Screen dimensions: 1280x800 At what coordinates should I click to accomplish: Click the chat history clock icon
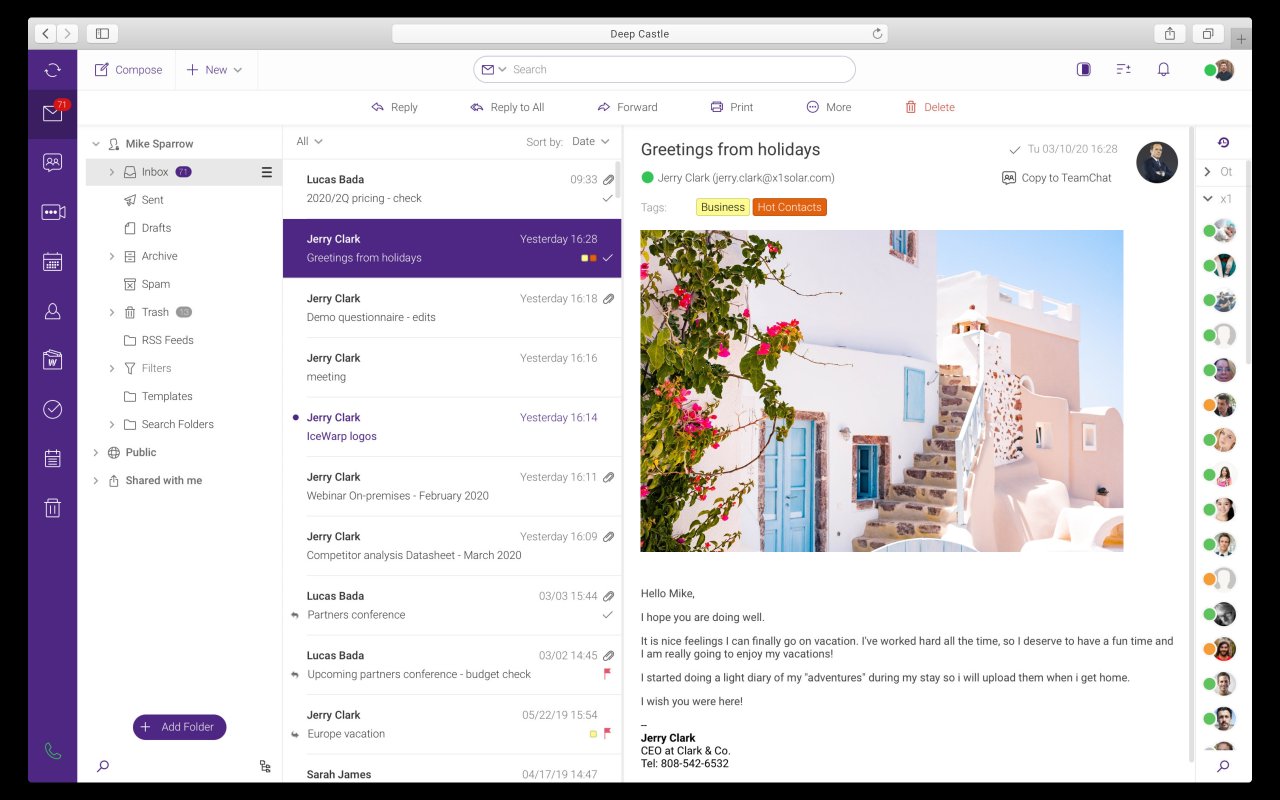coord(1223,143)
